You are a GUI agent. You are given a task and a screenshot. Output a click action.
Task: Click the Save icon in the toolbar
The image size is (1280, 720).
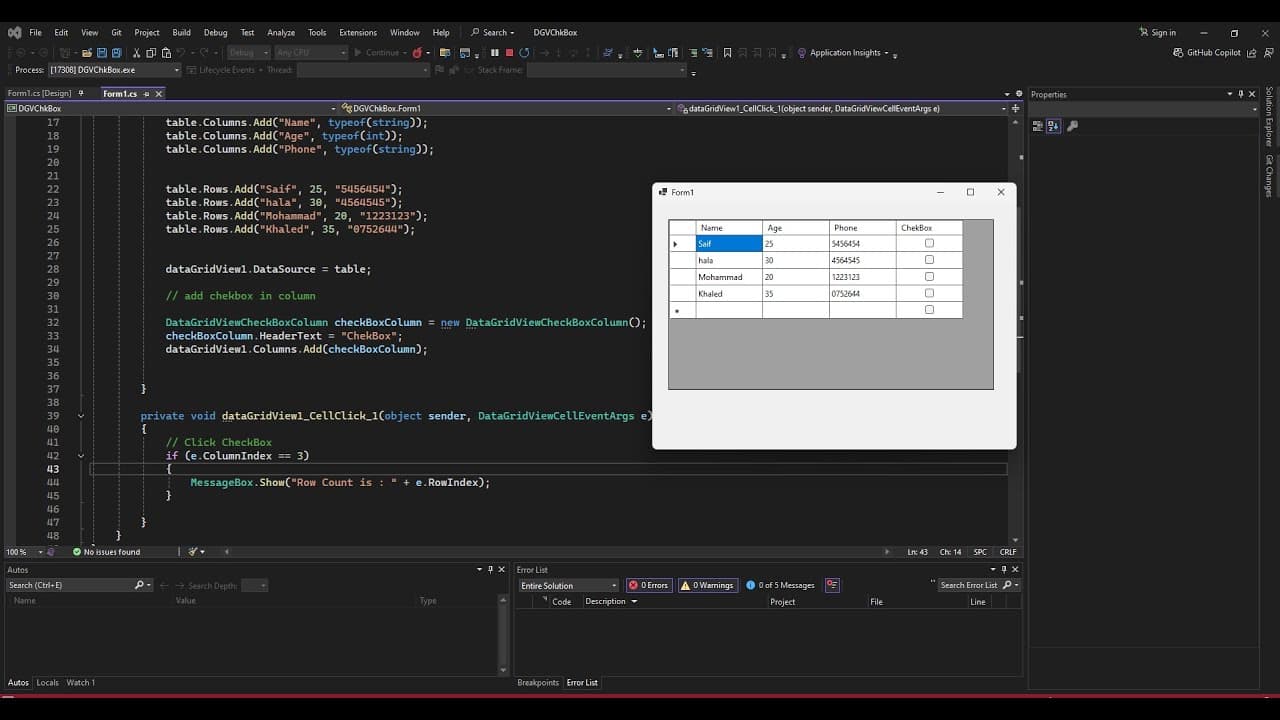coord(102,52)
